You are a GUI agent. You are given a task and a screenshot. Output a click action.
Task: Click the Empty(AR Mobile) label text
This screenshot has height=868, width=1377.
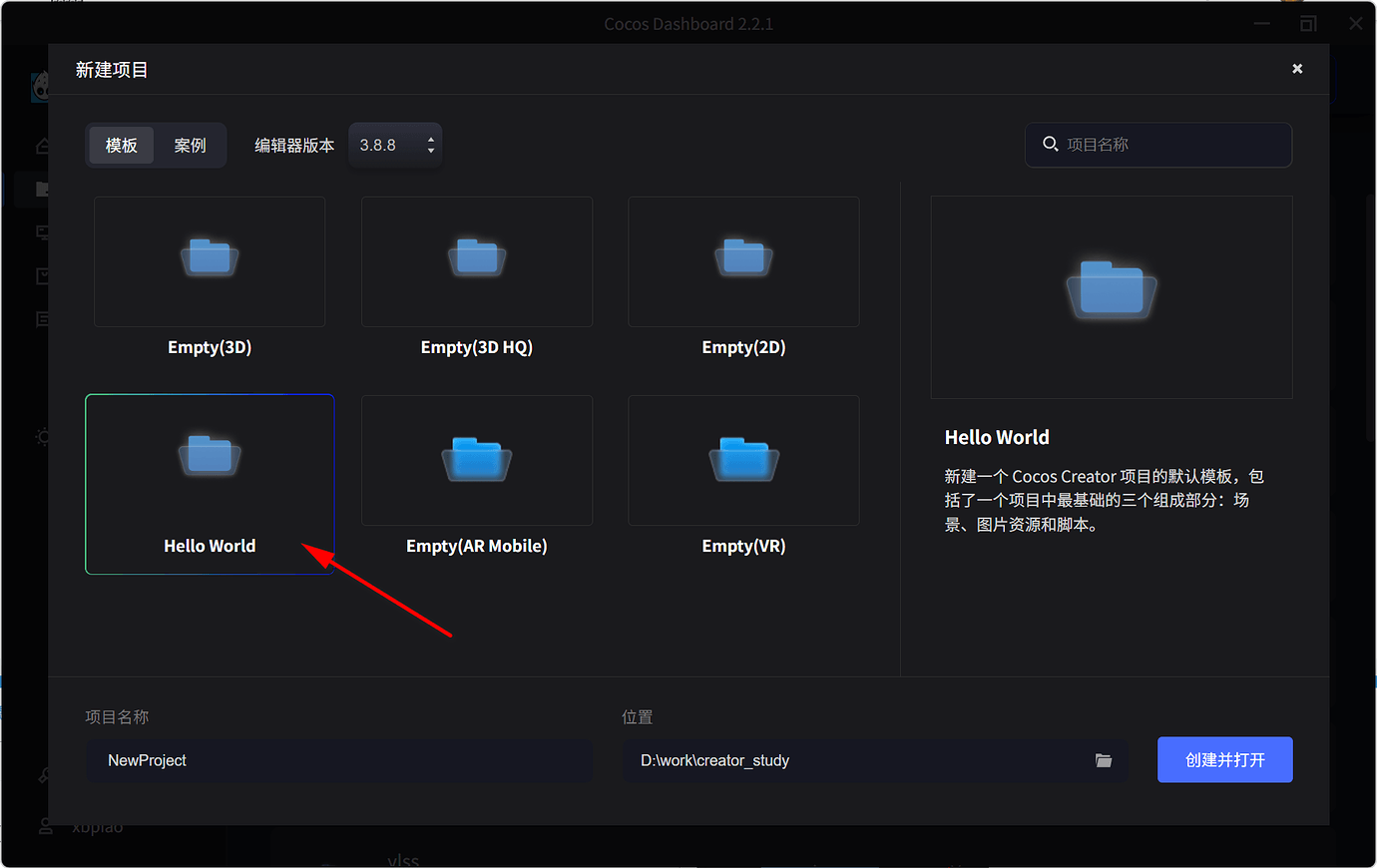point(477,546)
